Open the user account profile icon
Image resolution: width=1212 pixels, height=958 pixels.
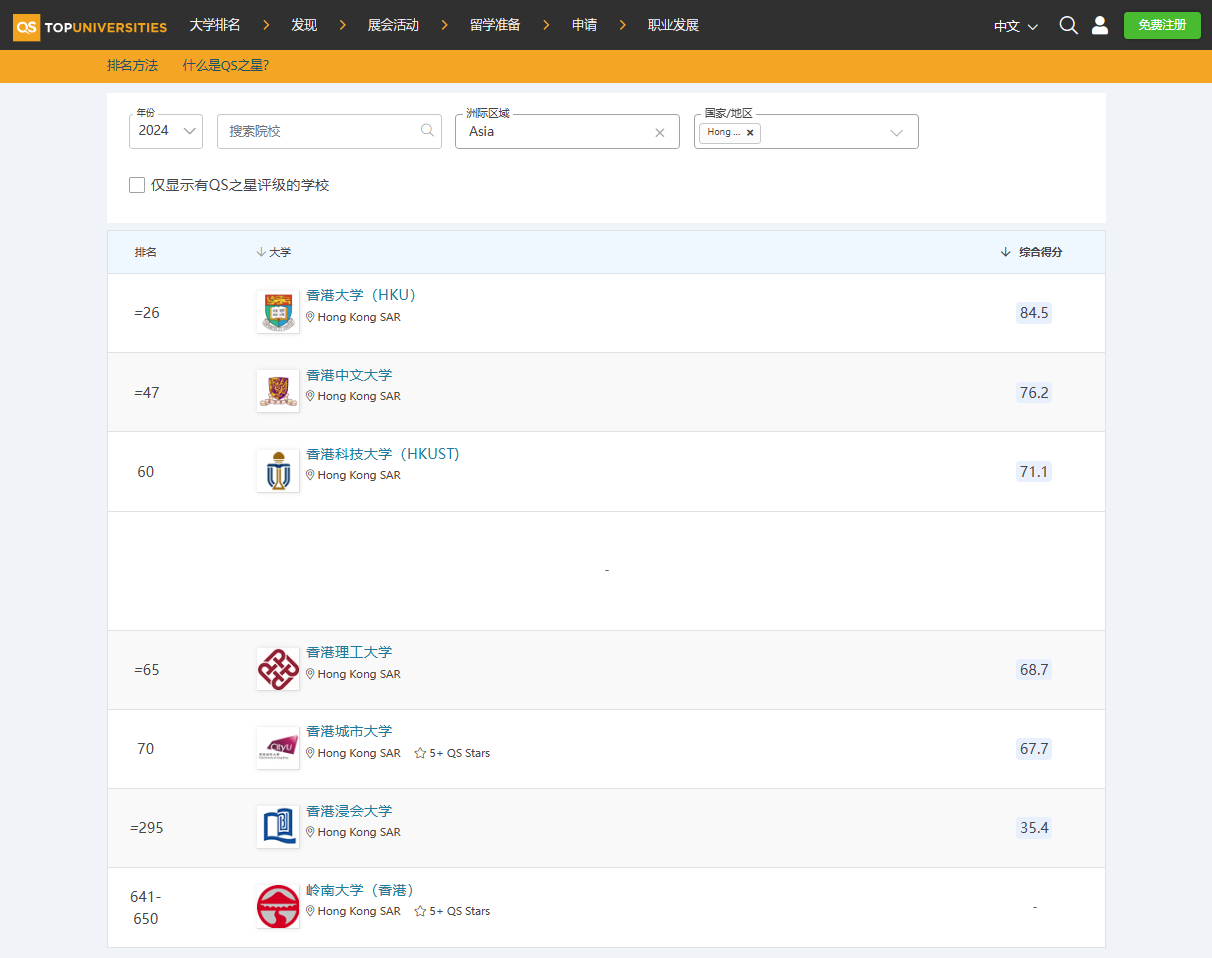tap(1100, 25)
